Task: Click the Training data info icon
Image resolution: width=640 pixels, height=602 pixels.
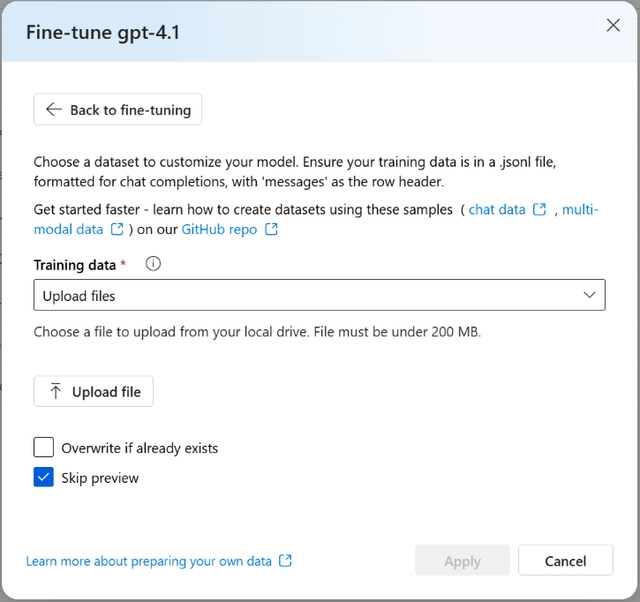Action: pyautogui.click(x=153, y=265)
